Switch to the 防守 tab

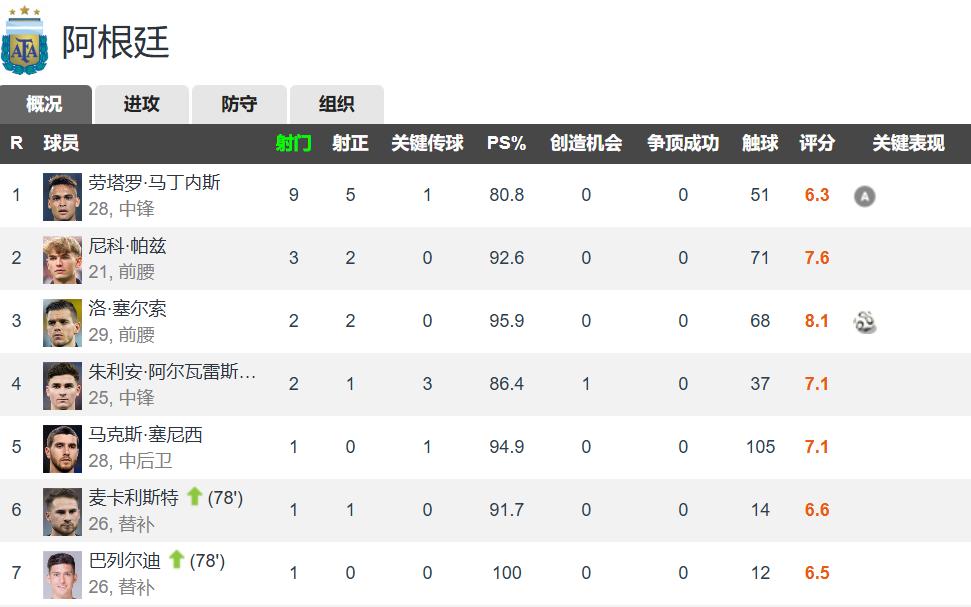pyautogui.click(x=239, y=104)
